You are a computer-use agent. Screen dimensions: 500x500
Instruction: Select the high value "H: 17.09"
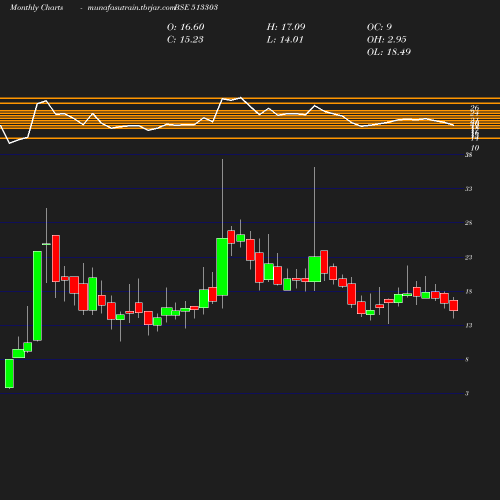point(286,27)
